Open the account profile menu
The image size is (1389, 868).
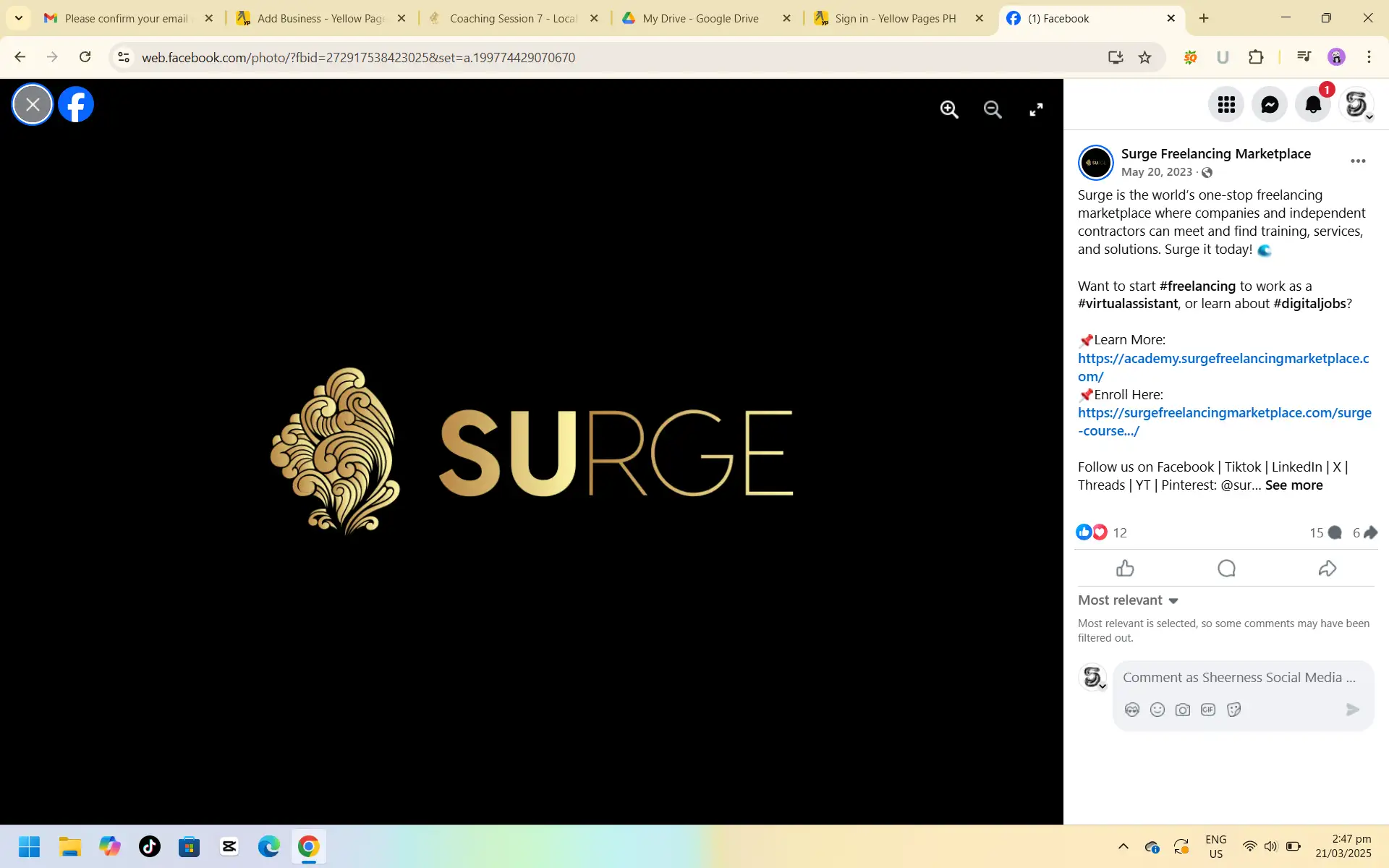pyautogui.click(x=1356, y=105)
